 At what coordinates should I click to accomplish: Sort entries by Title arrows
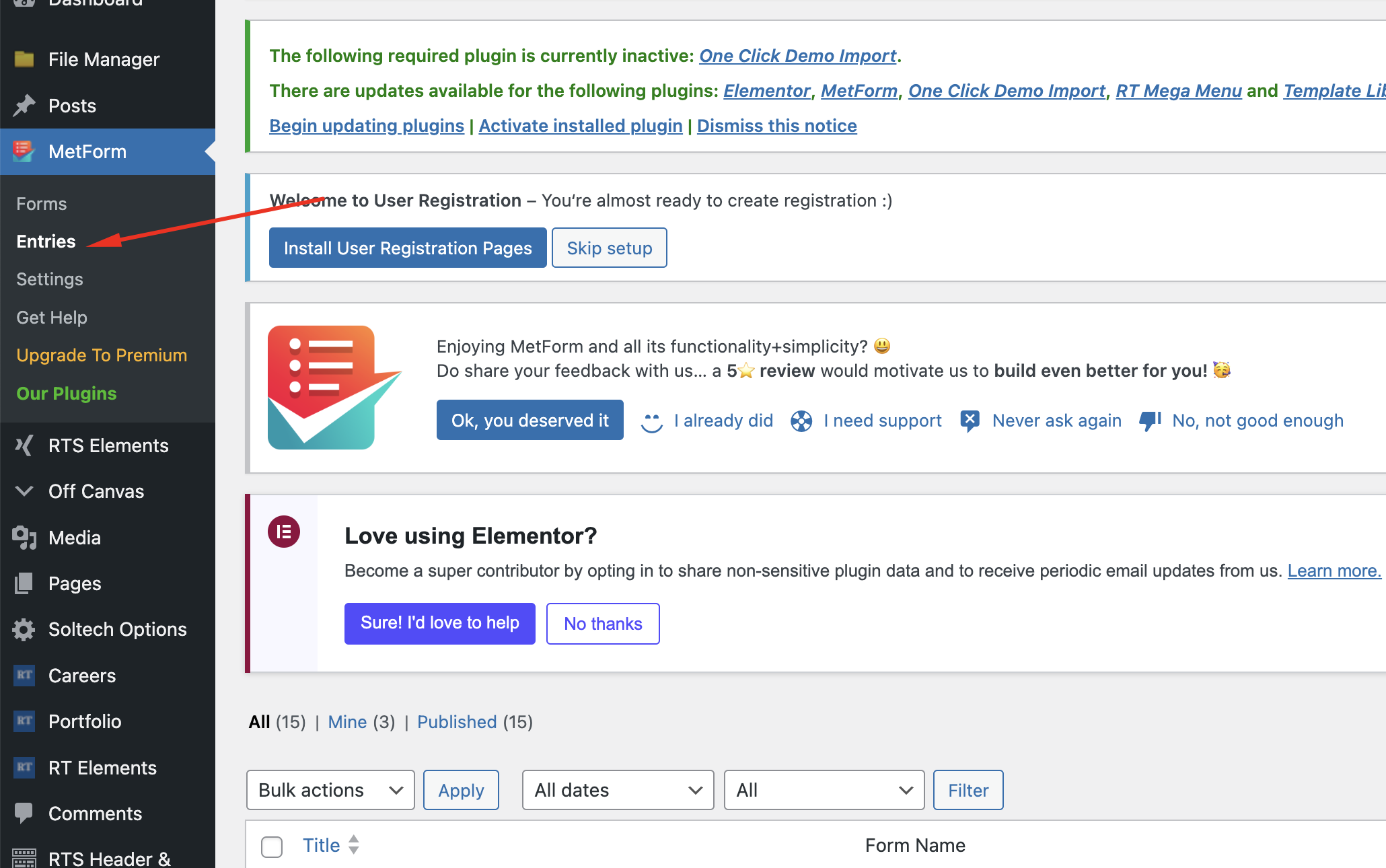coord(354,845)
